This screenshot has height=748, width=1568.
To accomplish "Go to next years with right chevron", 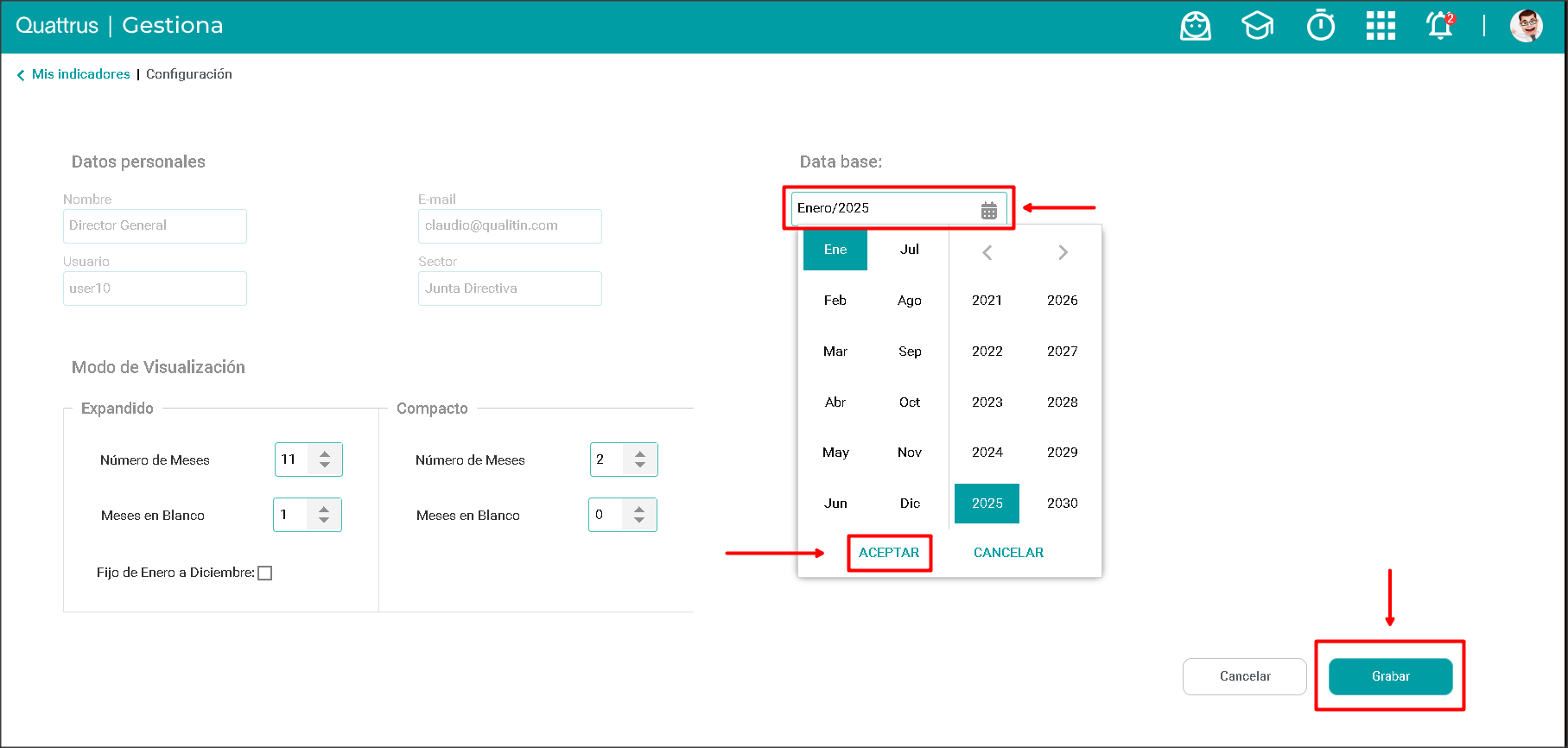I will pos(1063,252).
